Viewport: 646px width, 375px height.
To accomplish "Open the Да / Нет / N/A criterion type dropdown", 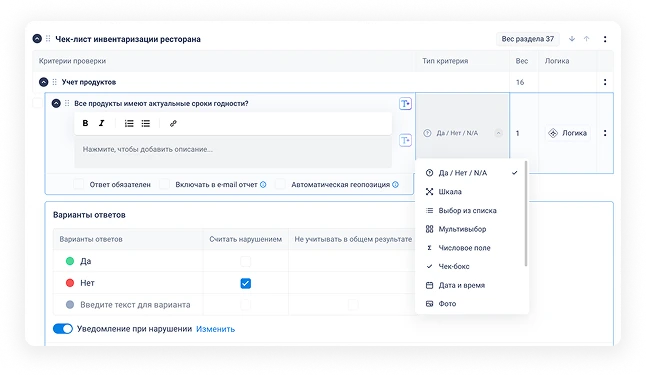I will click(463, 133).
